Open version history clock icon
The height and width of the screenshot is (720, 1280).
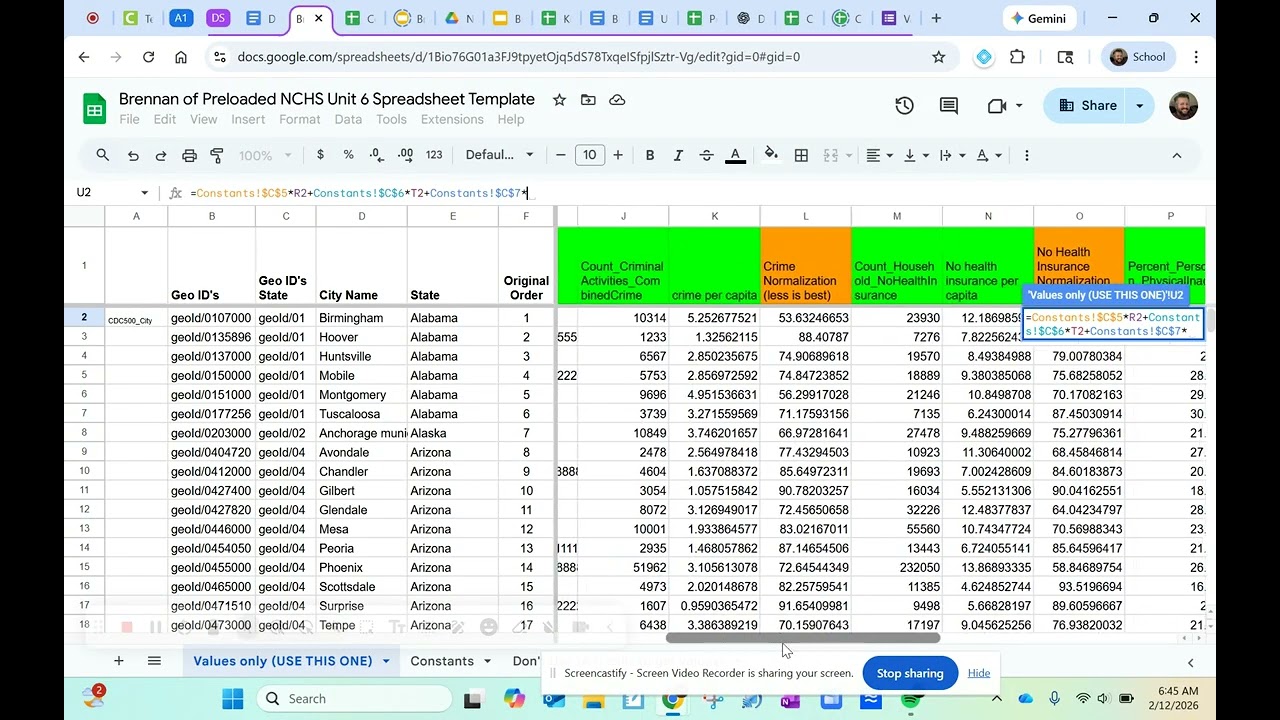pyautogui.click(x=904, y=105)
